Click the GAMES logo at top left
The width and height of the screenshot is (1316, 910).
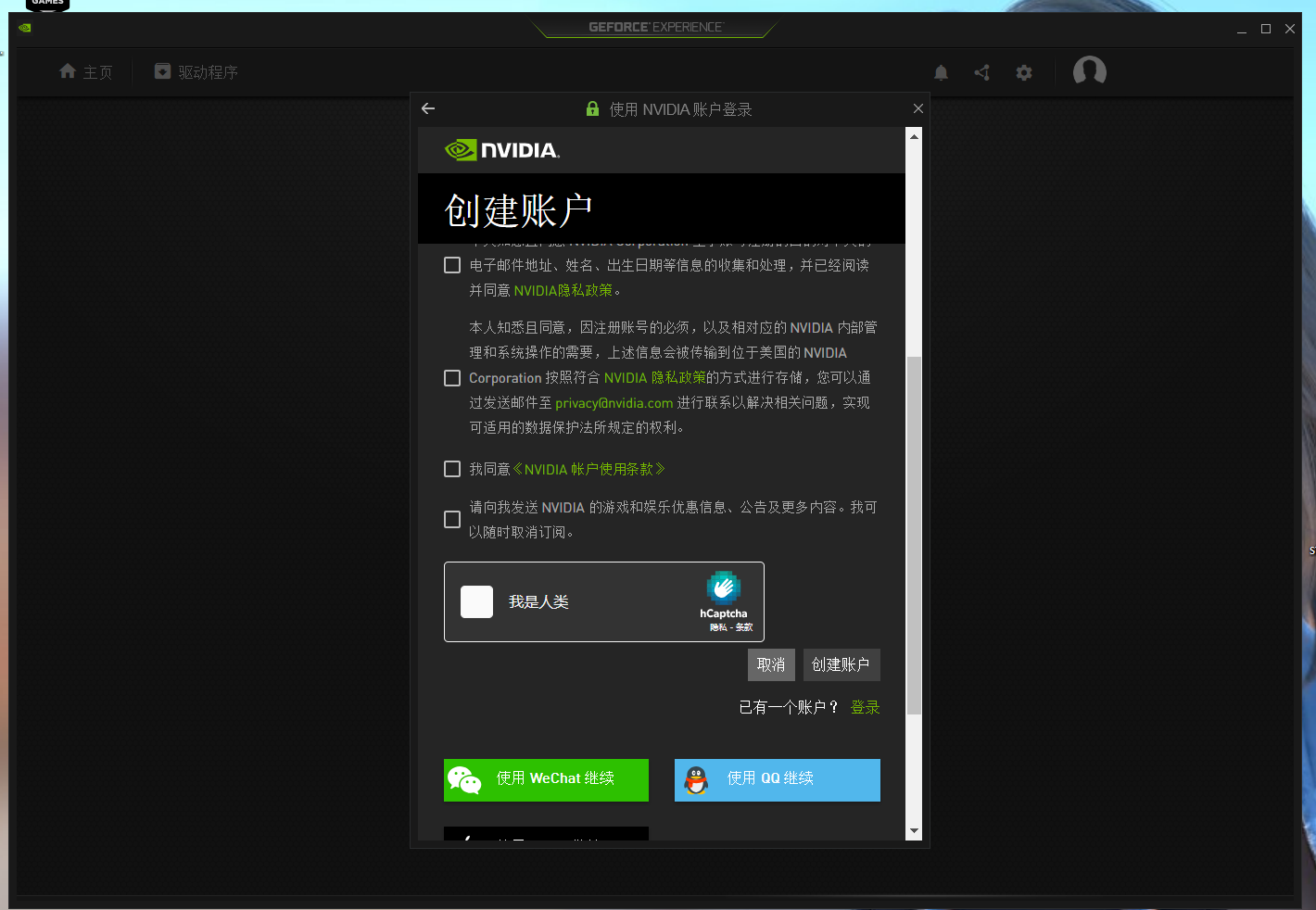(x=47, y=6)
